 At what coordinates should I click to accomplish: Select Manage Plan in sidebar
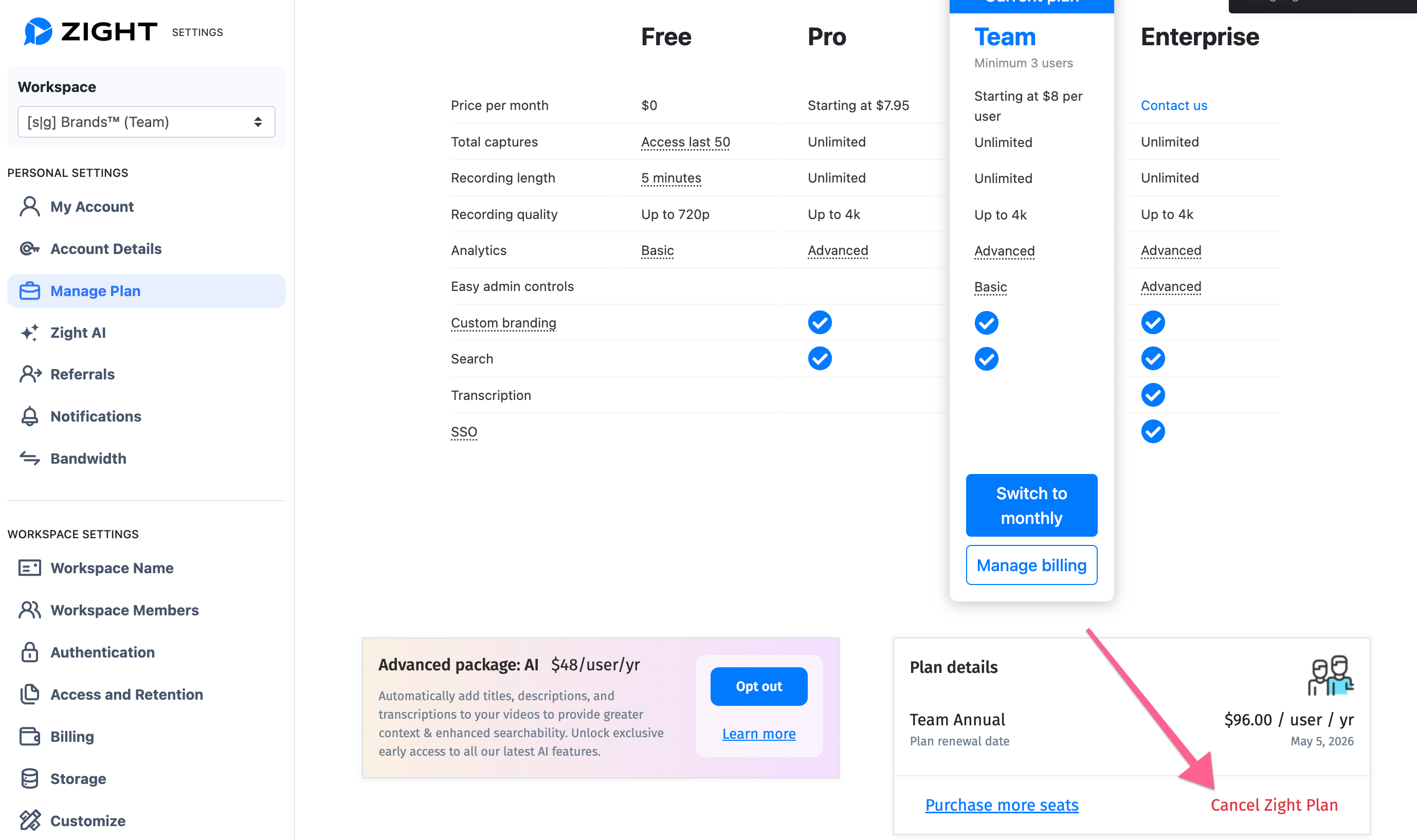tap(146, 291)
